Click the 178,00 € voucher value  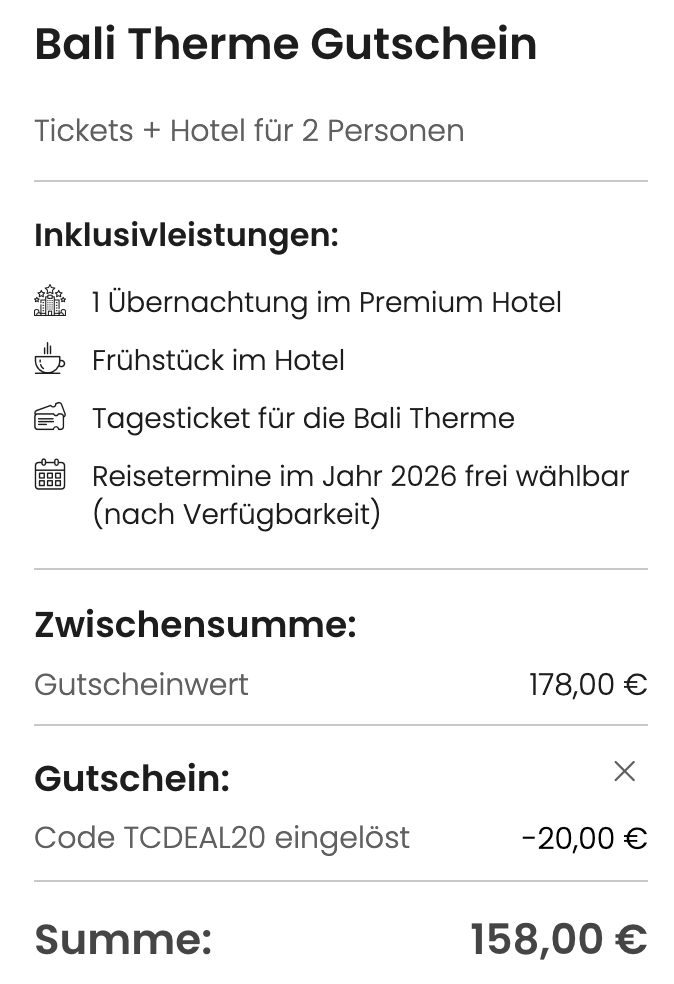587,685
